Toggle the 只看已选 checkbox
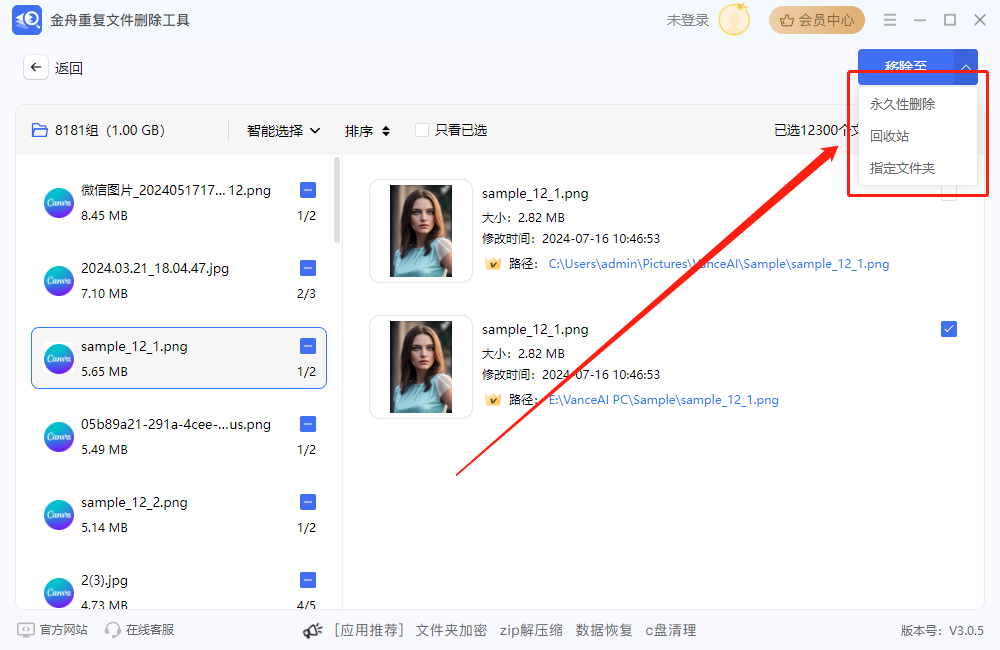This screenshot has height=650, width=1000. coord(422,130)
